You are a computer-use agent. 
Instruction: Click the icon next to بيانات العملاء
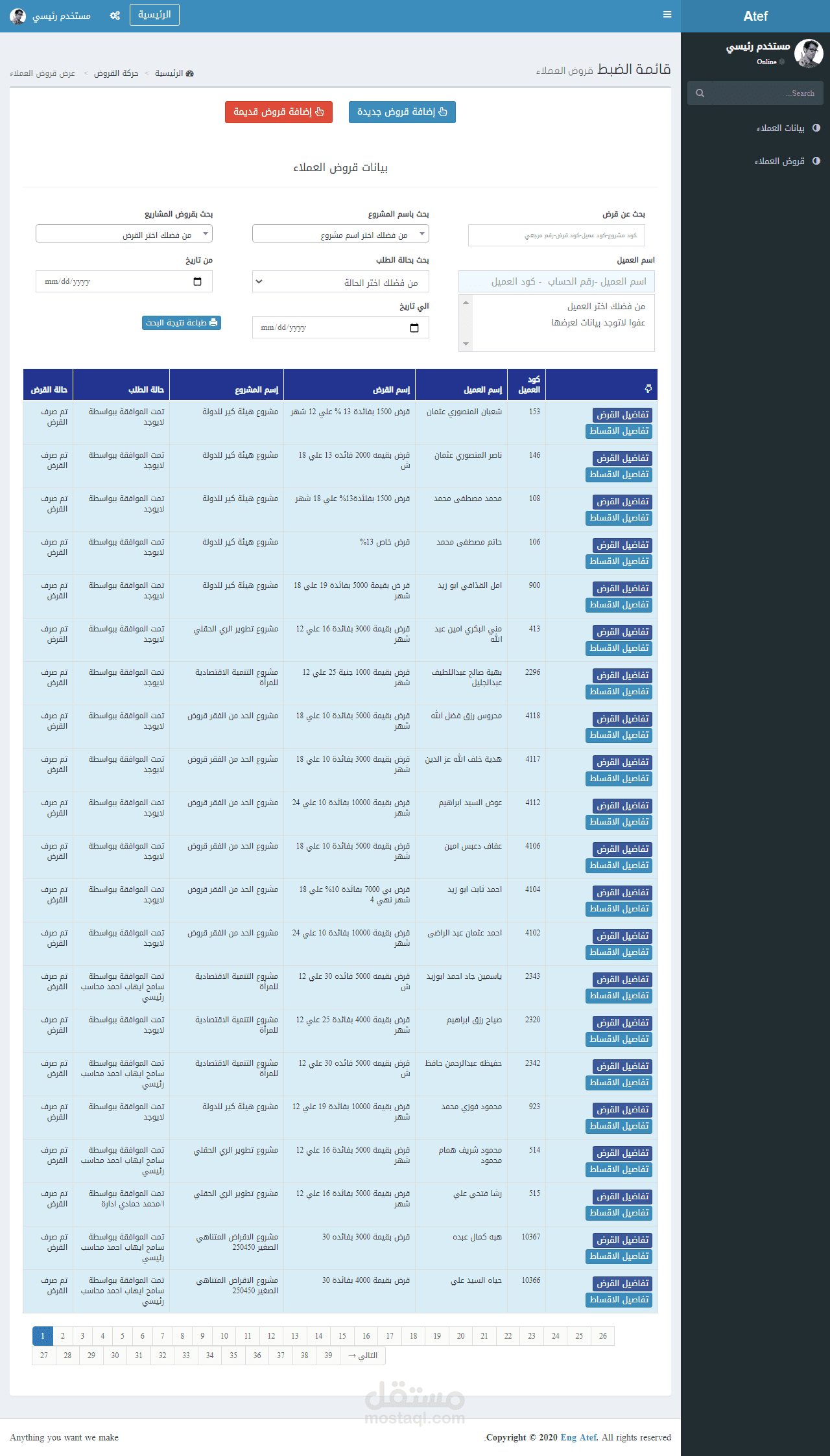pos(816,128)
